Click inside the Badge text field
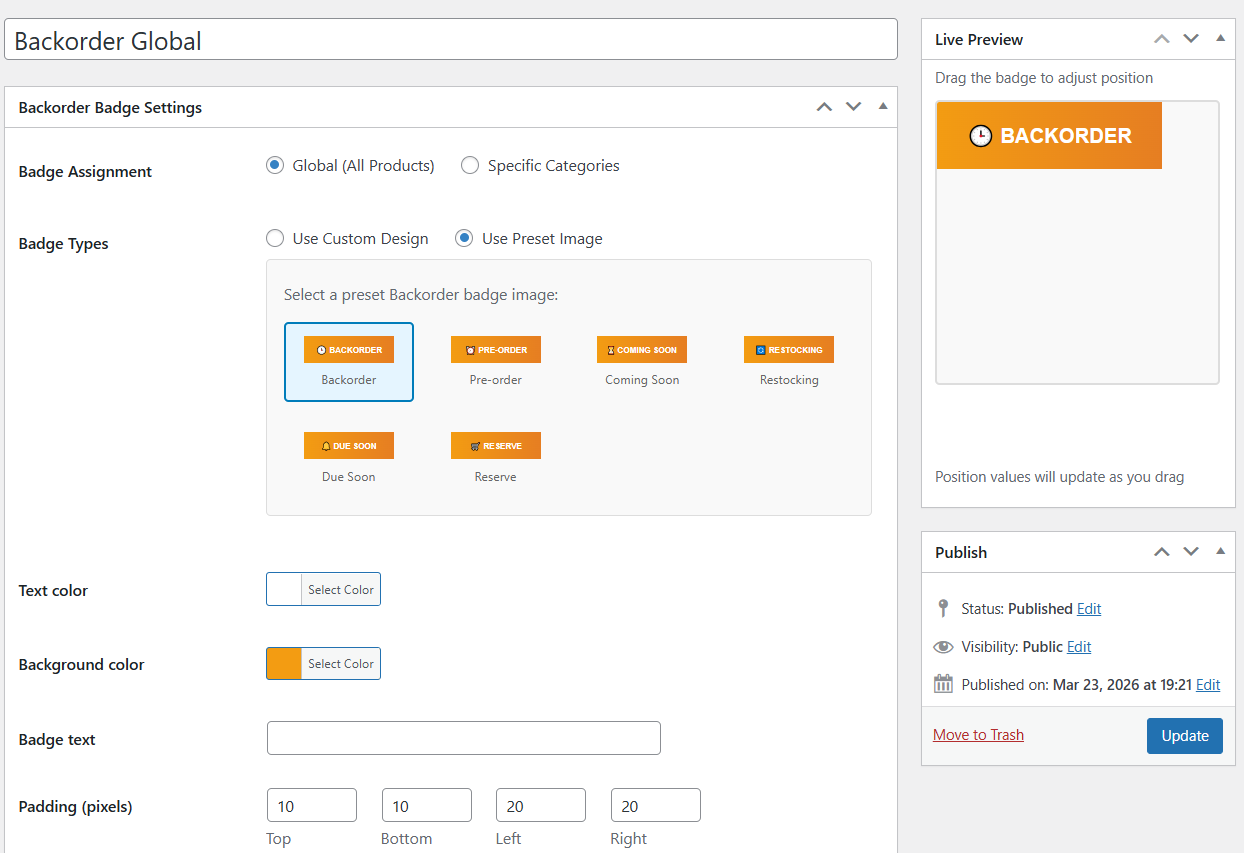This screenshot has width=1244, height=853. point(463,738)
